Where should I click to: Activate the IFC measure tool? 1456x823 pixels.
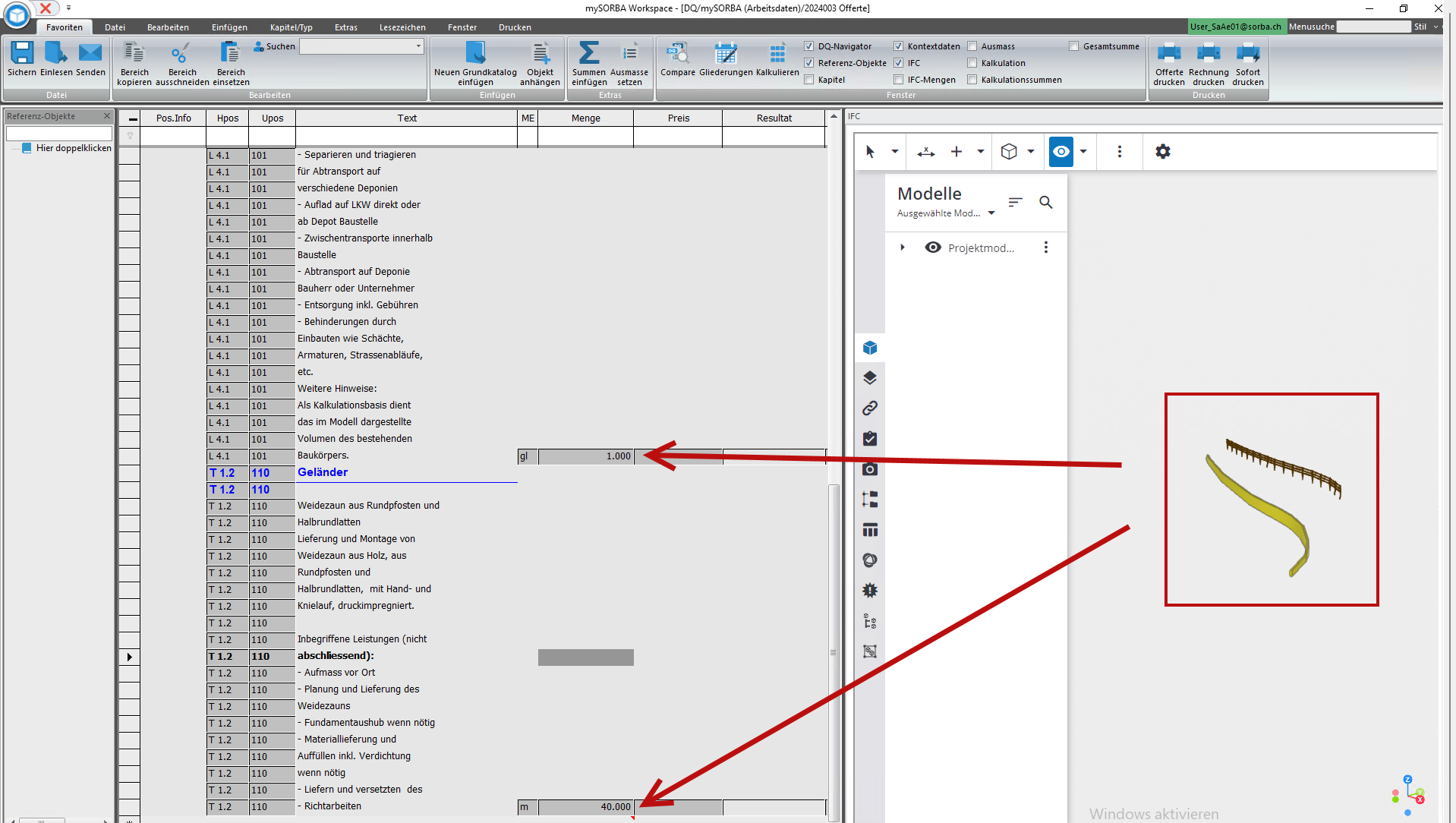click(926, 152)
